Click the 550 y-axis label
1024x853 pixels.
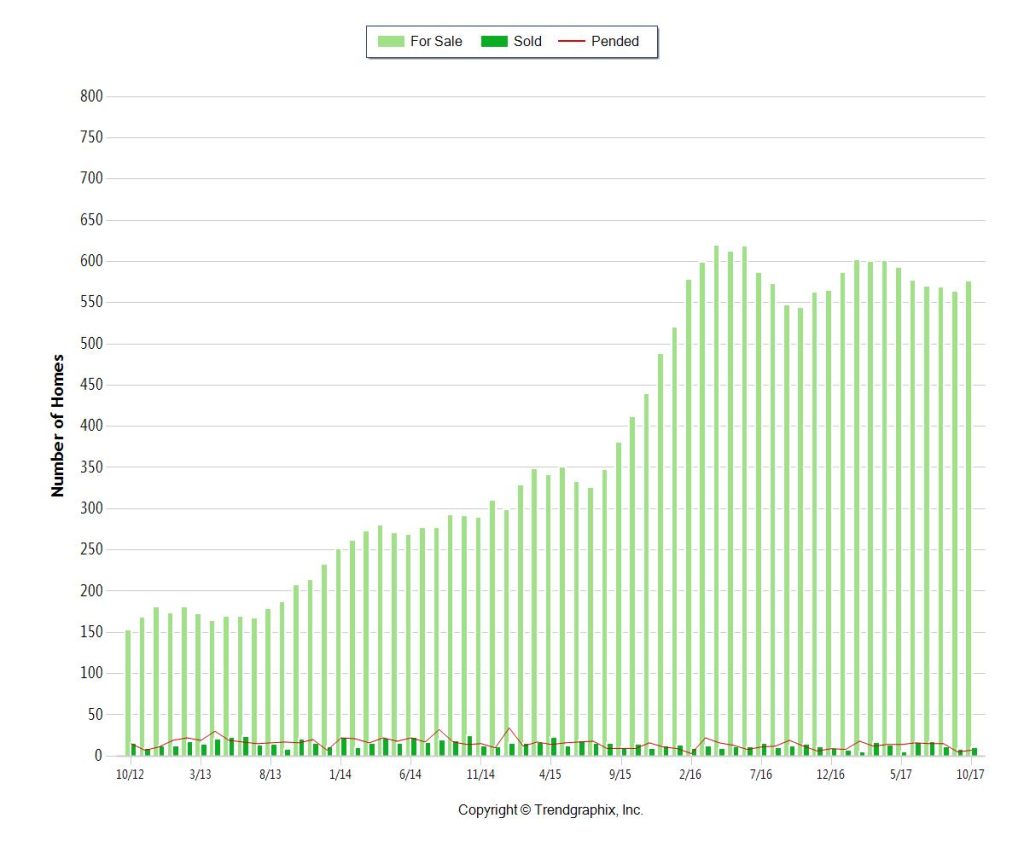91,302
